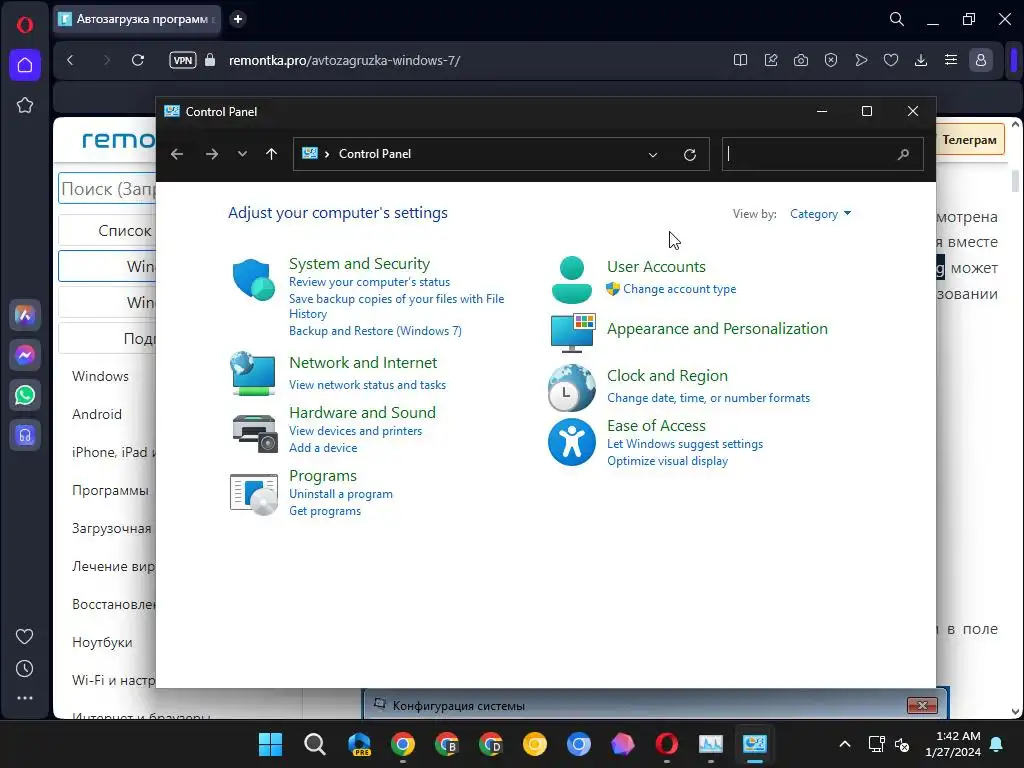Refresh the Control Panel view
Screen dimensions: 1024x768
point(690,155)
